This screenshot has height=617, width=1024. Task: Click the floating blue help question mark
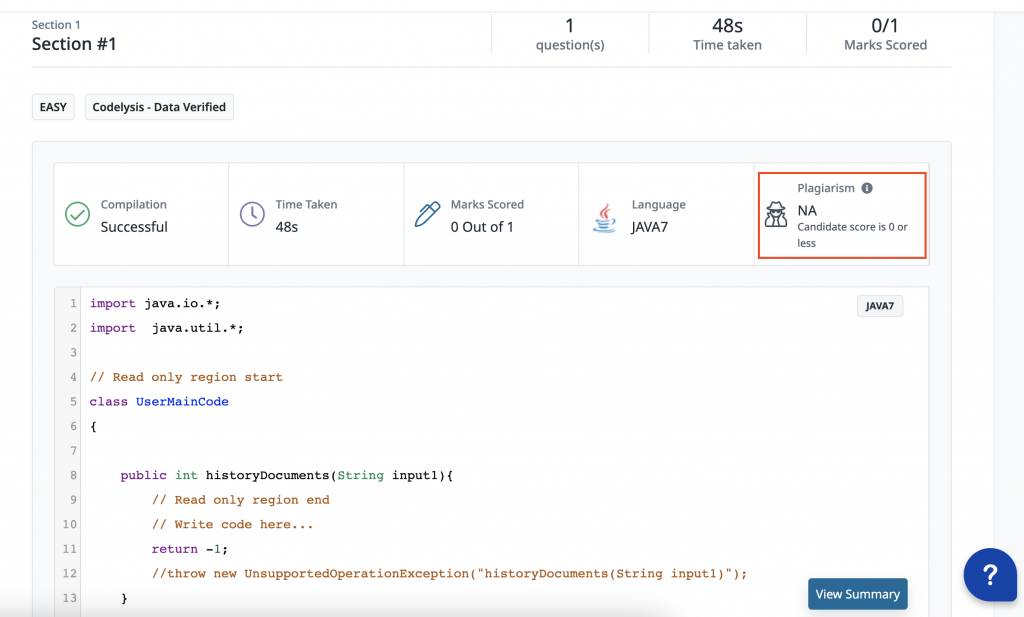click(990, 575)
